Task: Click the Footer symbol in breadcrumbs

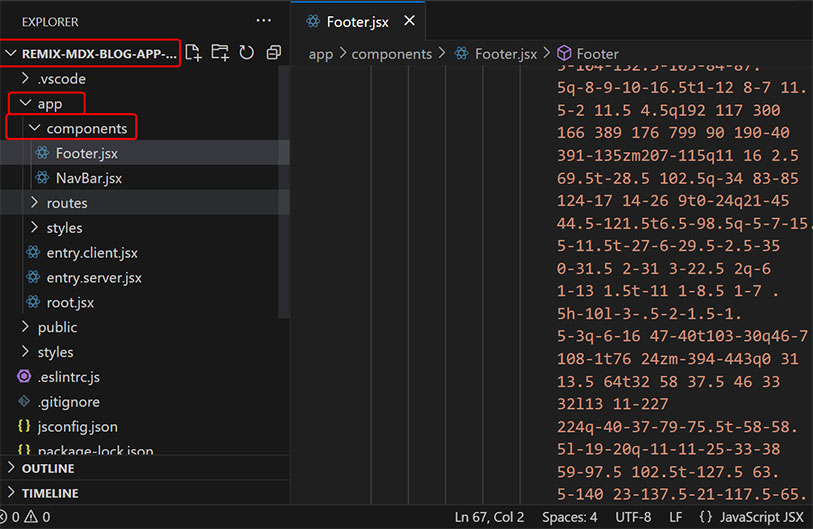Action: pyautogui.click(x=596, y=54)
